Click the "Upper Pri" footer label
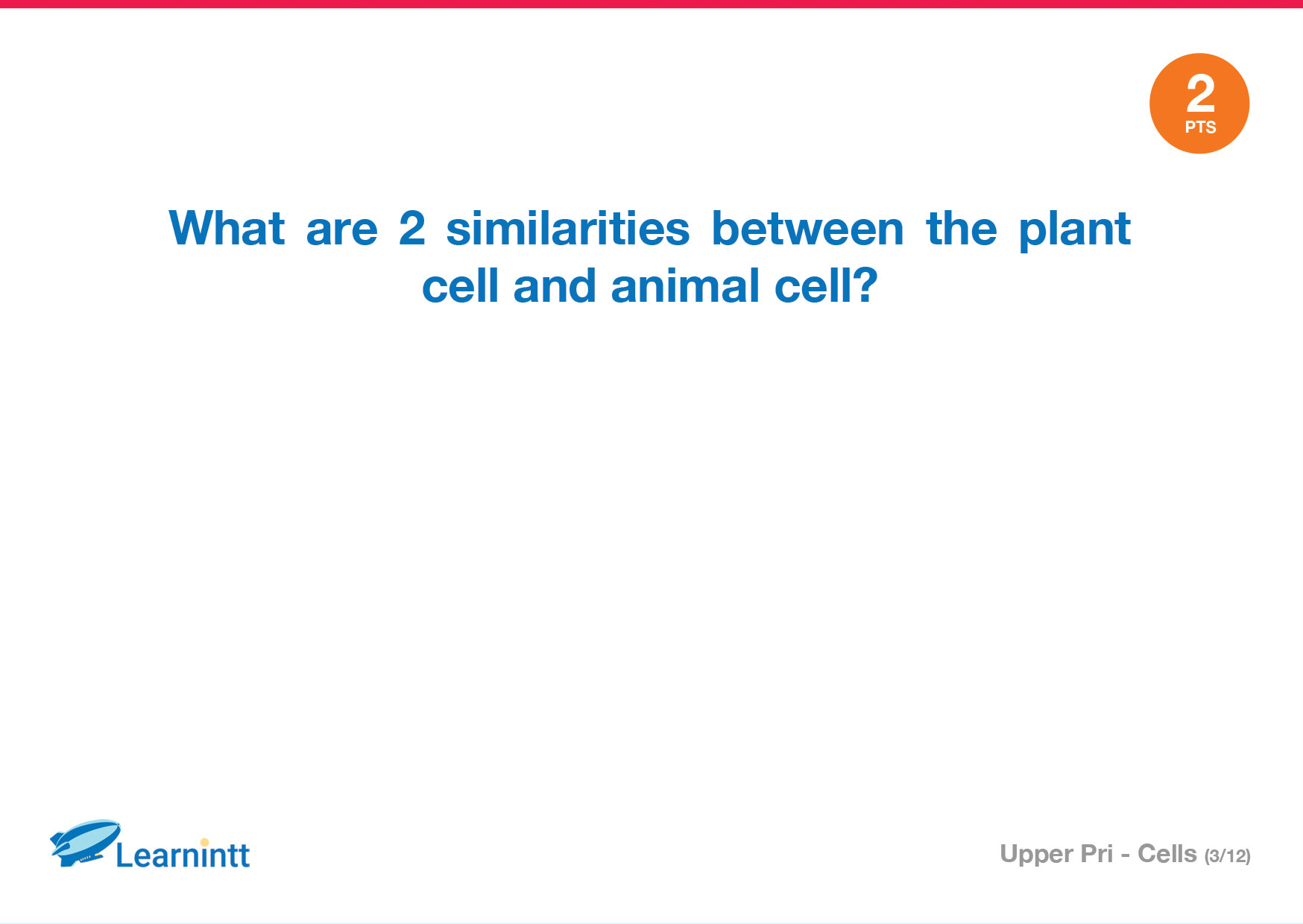Screen dimensions: 1303x924 pyautogui.click(x=1056, y=854)
